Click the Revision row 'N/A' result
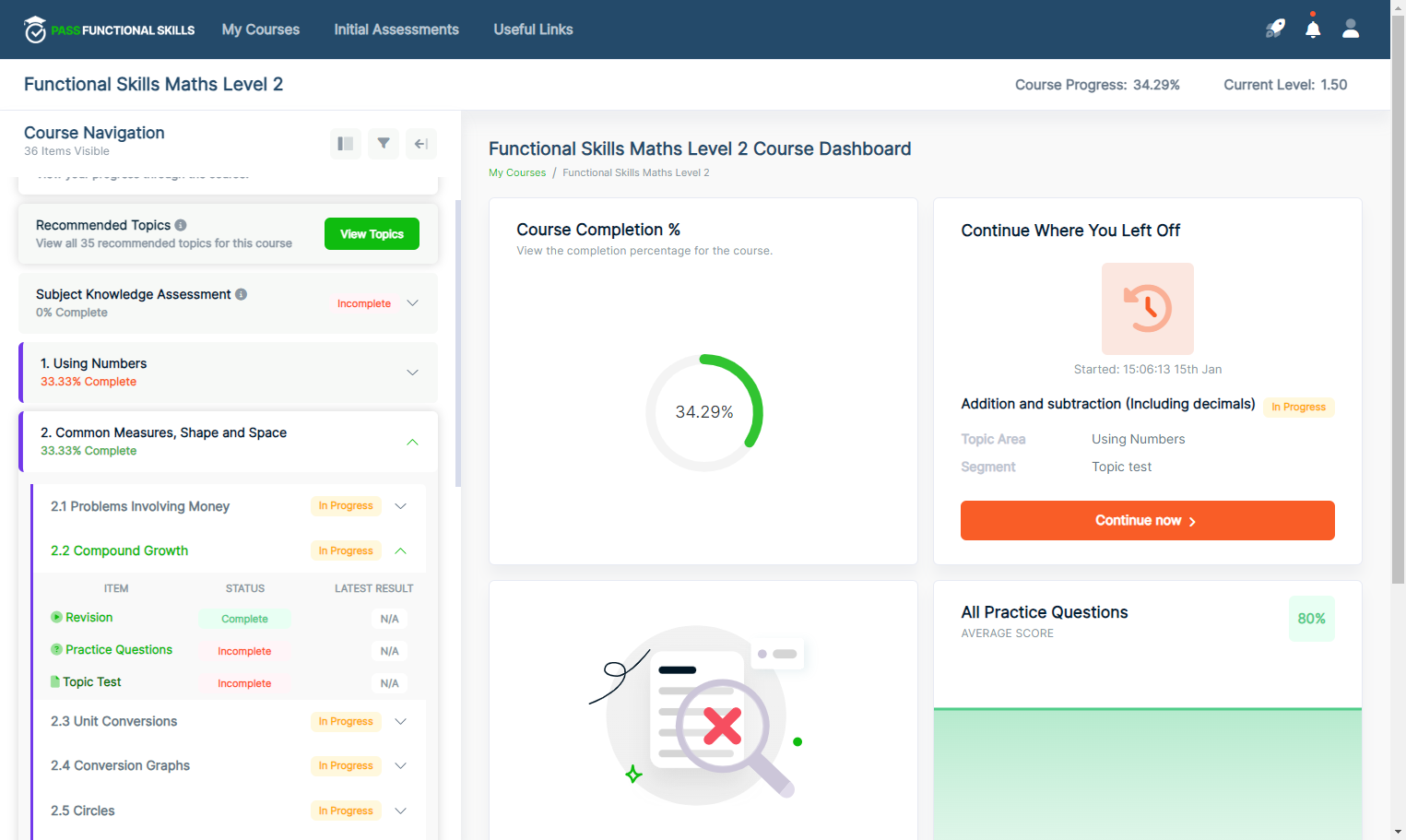The width and height of the screenshot is (1406, 840). [390, 619]
